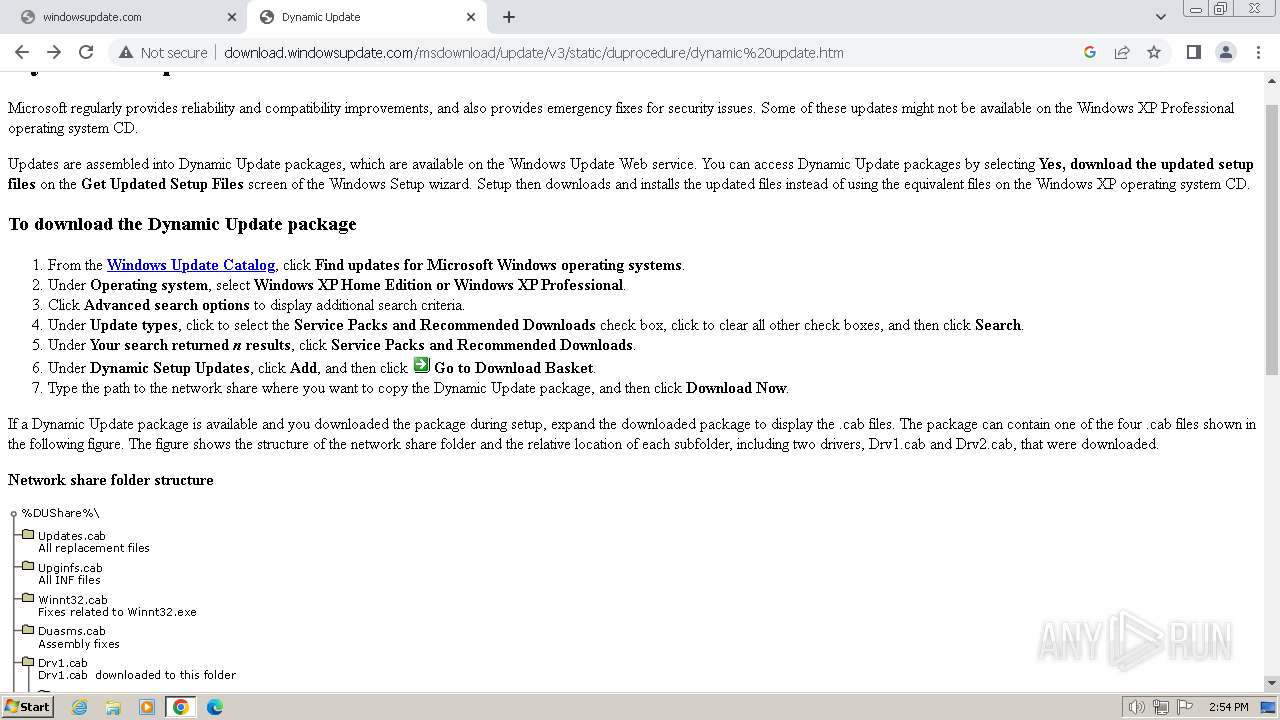Close the windowsupdate.com tab
Viewport: 1280px width, 720px height.
pyautogui.click(x=232, y=17)
